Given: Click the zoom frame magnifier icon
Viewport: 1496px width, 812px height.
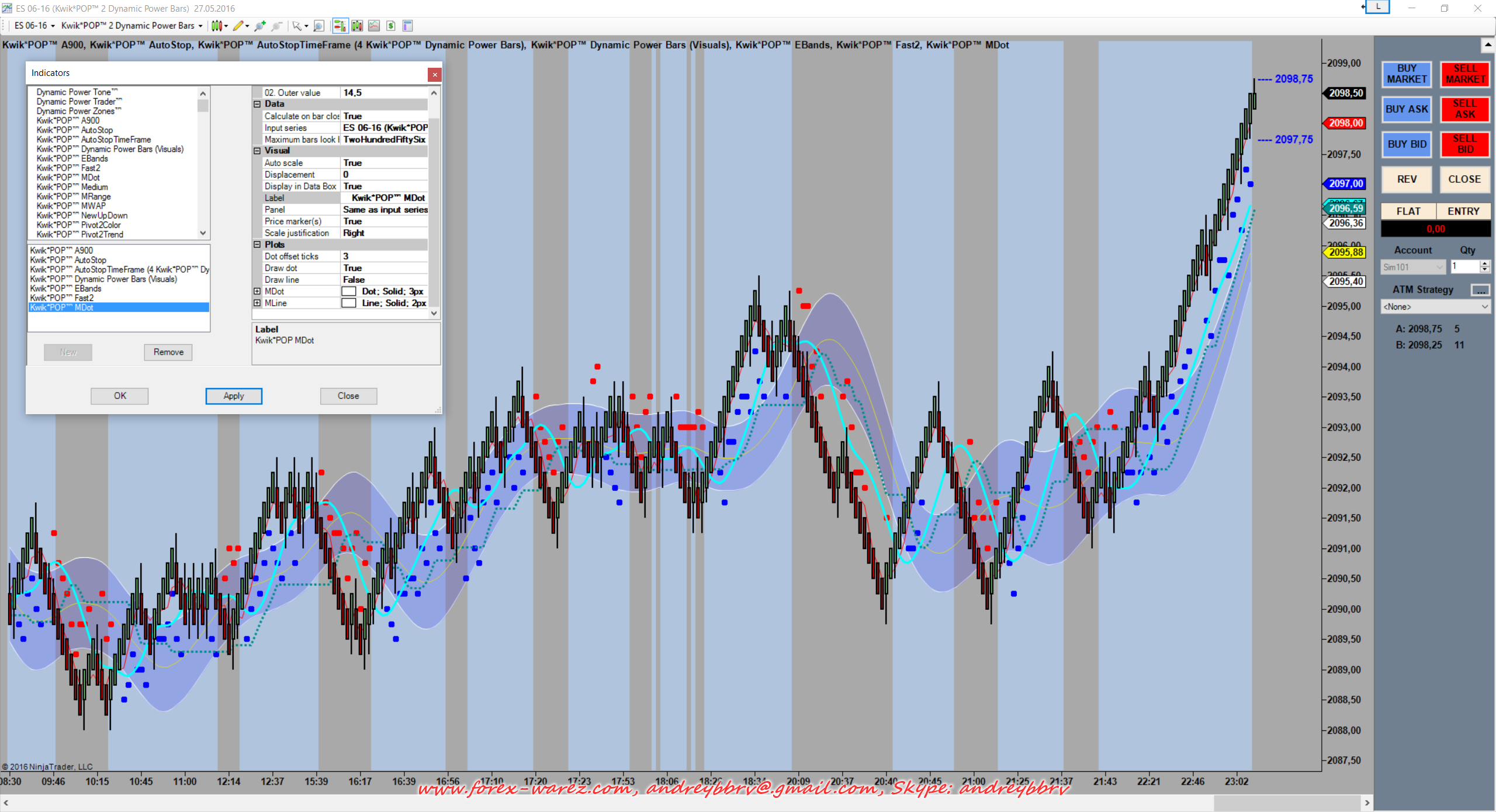Looking at the screenshot, I should tap(318, 26).
